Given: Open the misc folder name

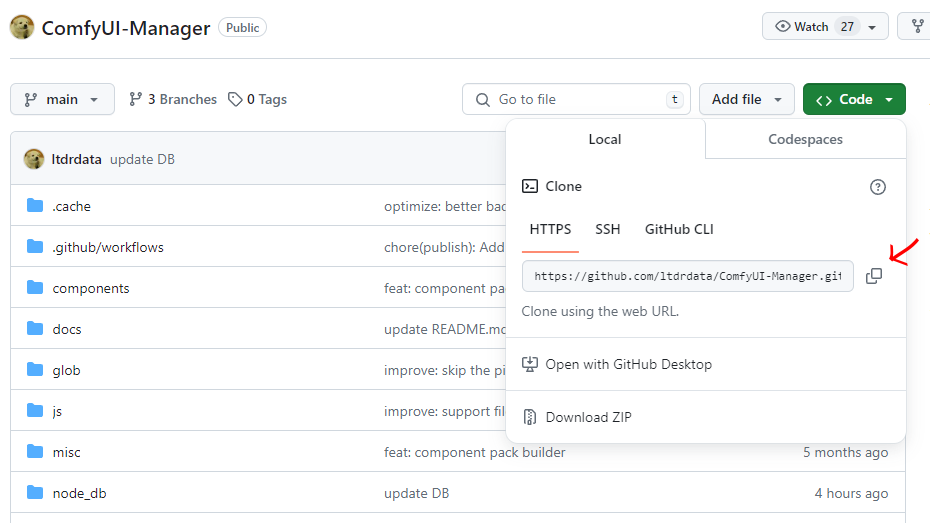Looking at the screenshot, I should [x=66, y=452].
